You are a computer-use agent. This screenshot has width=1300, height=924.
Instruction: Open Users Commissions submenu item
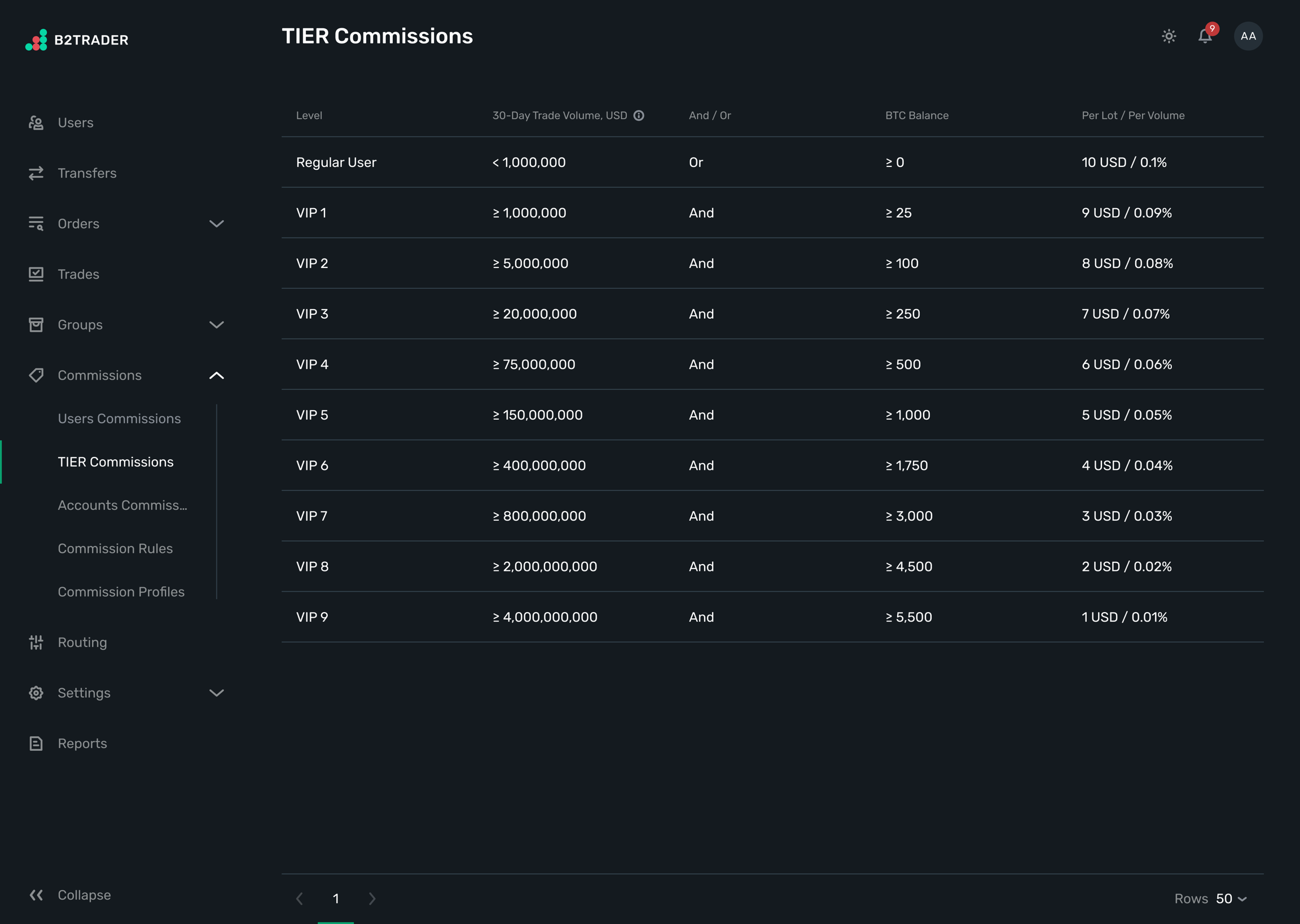click(x=119, y=419)
